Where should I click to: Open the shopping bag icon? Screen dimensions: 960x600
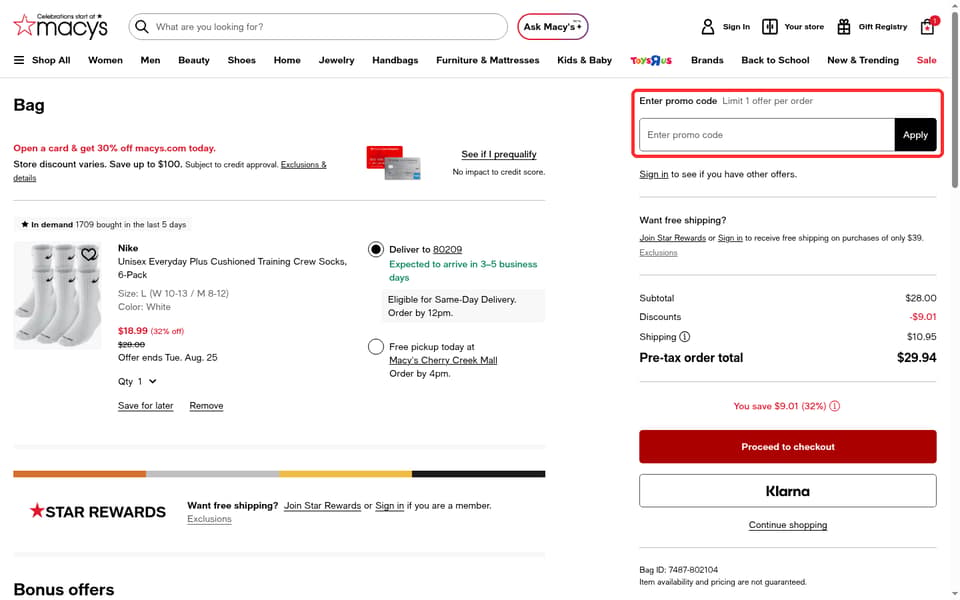pos(928,26)
